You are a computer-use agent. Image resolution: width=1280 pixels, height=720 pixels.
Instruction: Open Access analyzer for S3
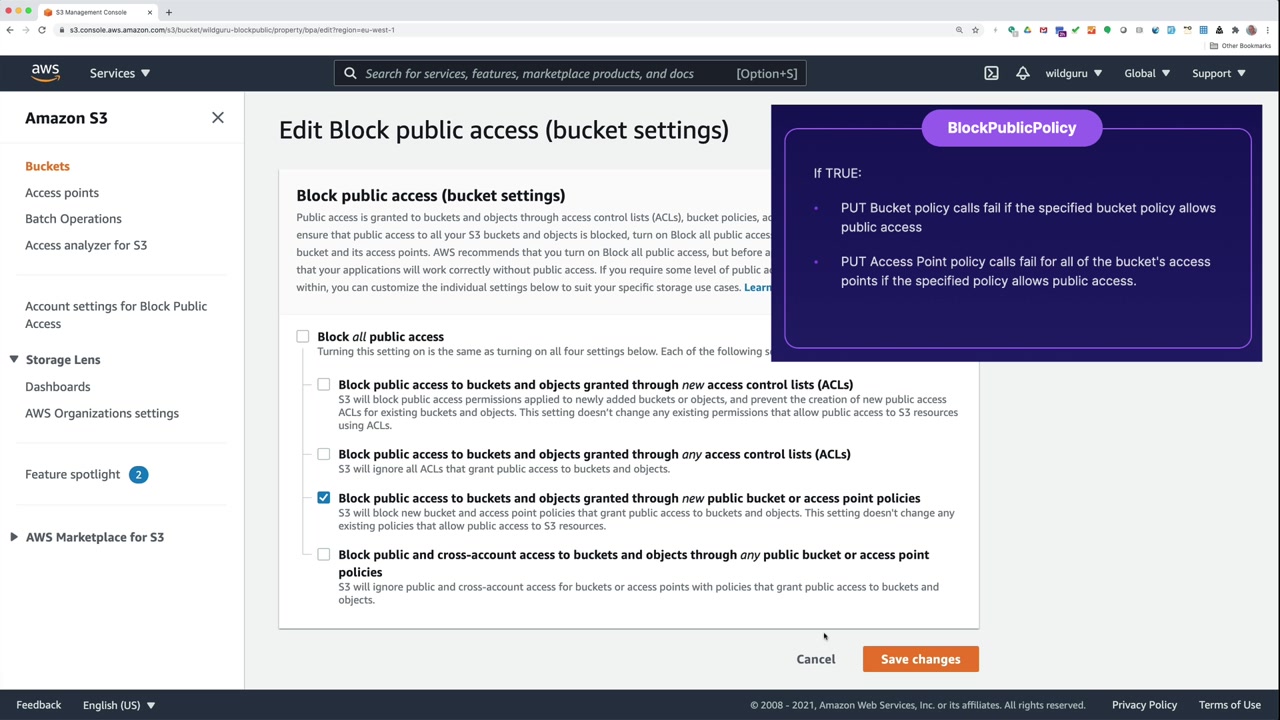[86, 245]
